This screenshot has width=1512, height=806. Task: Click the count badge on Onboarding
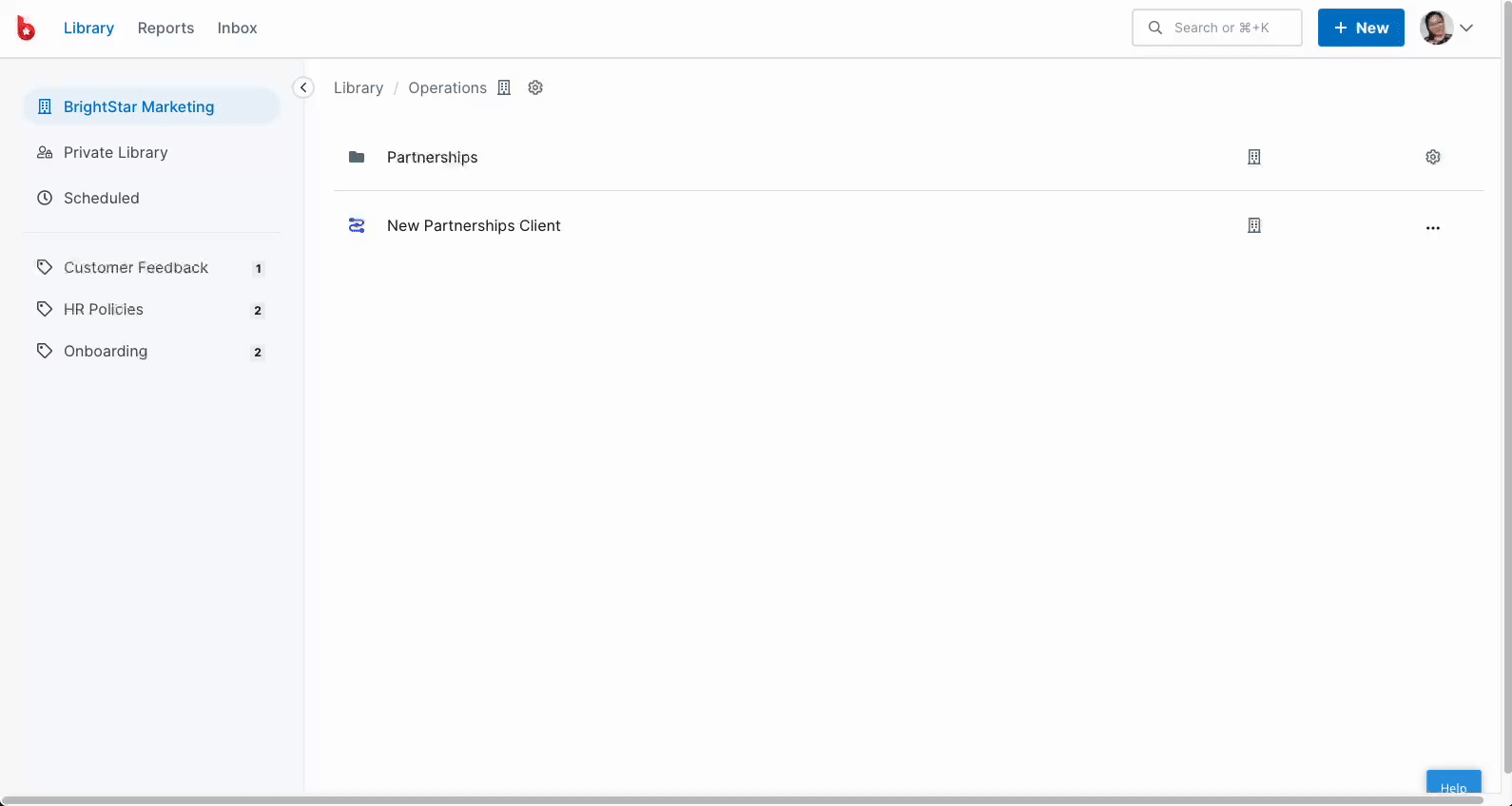pyautogui.click(x=258, y=352)
